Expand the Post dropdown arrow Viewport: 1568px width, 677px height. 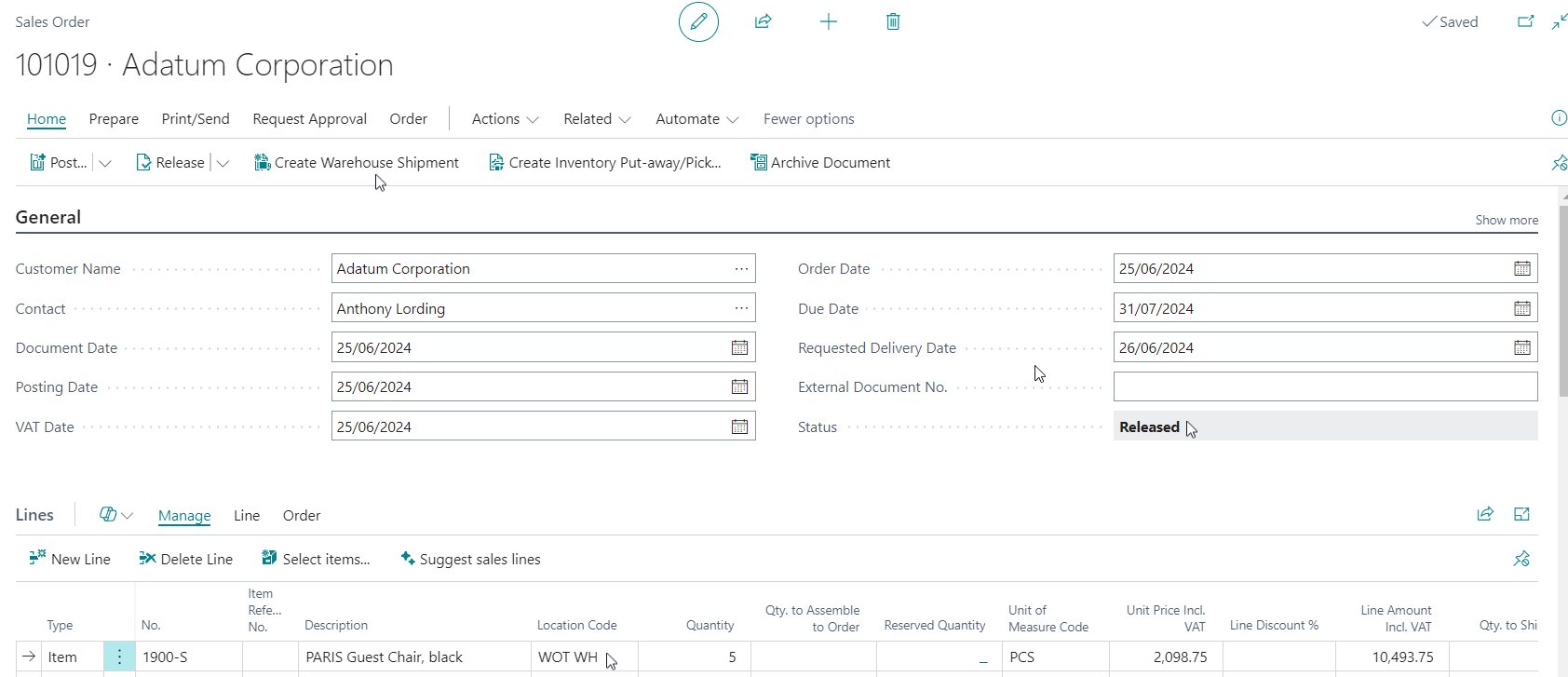coord(105,163)
